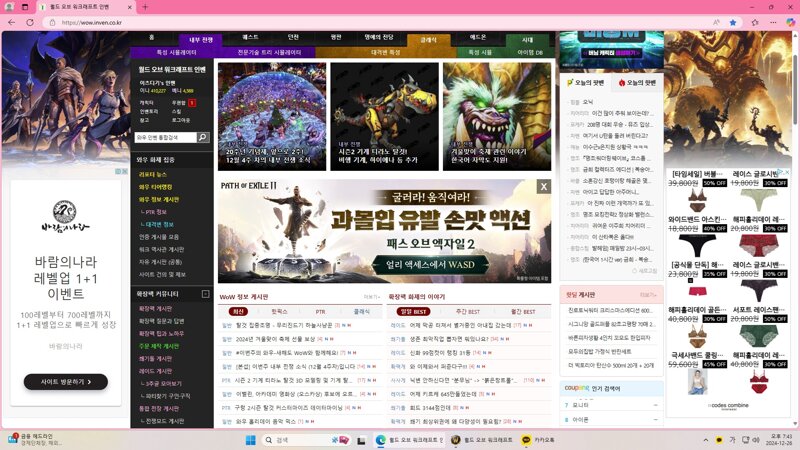Expand the 모니터 row in coupang 인기 검색어
The image size is (800, 450).
611,405
